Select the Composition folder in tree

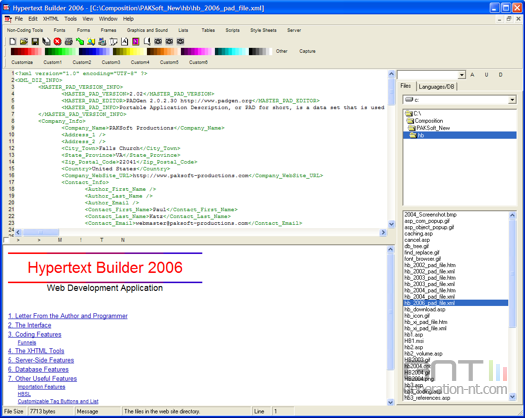429,121
